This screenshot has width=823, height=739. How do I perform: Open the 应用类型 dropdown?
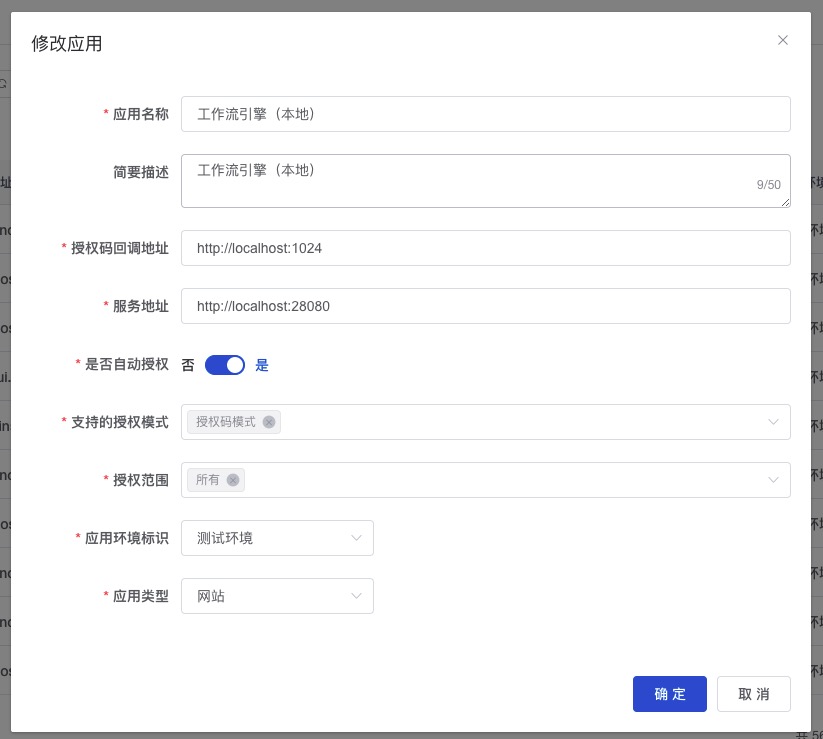pyautogui.click(x=277, y=596)
